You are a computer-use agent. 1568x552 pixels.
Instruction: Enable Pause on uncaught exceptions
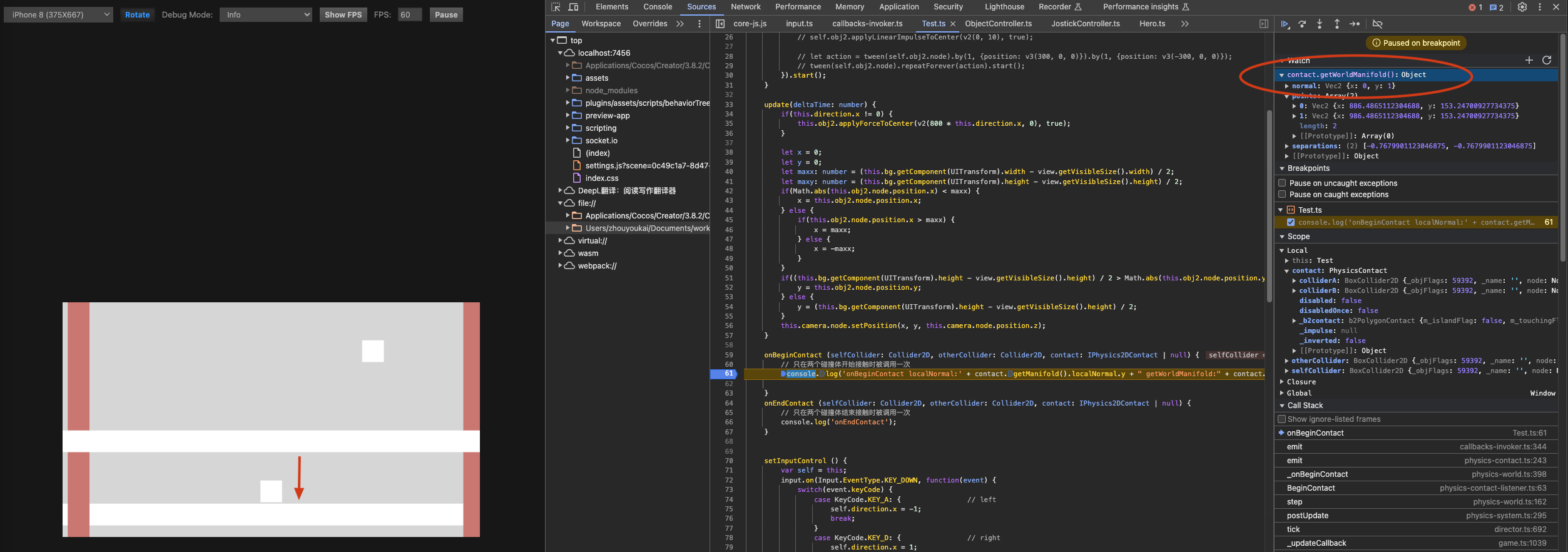coord(1282,183)
